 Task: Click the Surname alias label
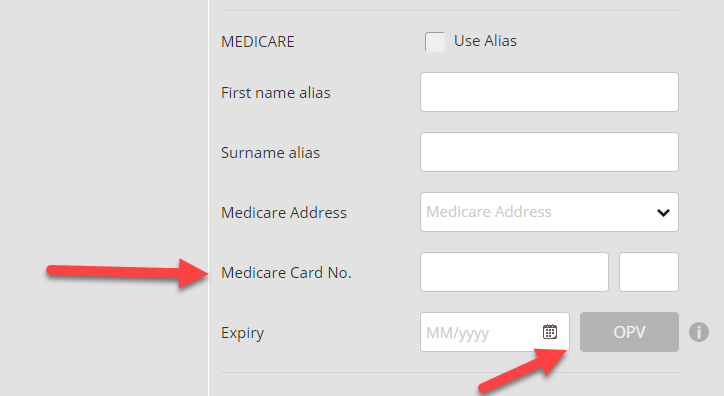pyautogui.click(x=270, y=153)
